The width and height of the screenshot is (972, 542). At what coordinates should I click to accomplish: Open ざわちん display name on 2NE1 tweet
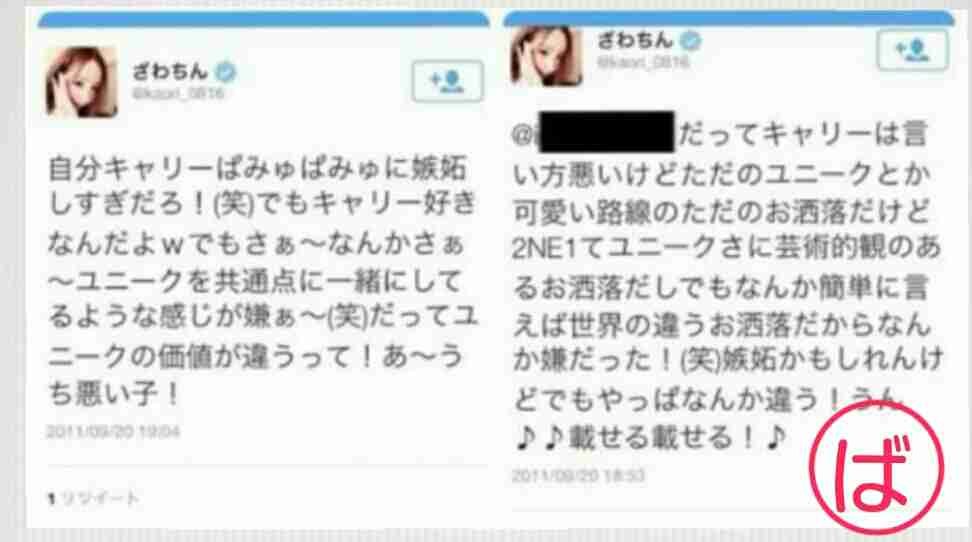click(635, 40)
